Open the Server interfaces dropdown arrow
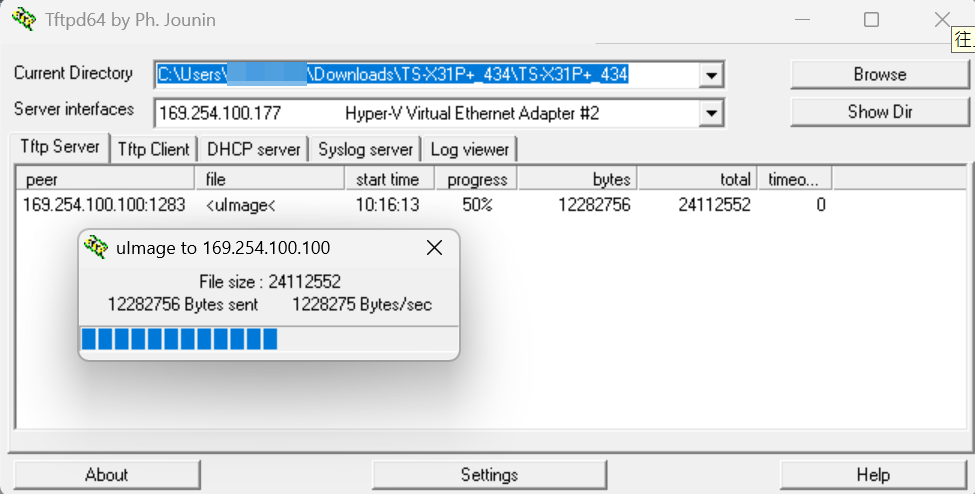The image size is (975, 494). [711, 114]
